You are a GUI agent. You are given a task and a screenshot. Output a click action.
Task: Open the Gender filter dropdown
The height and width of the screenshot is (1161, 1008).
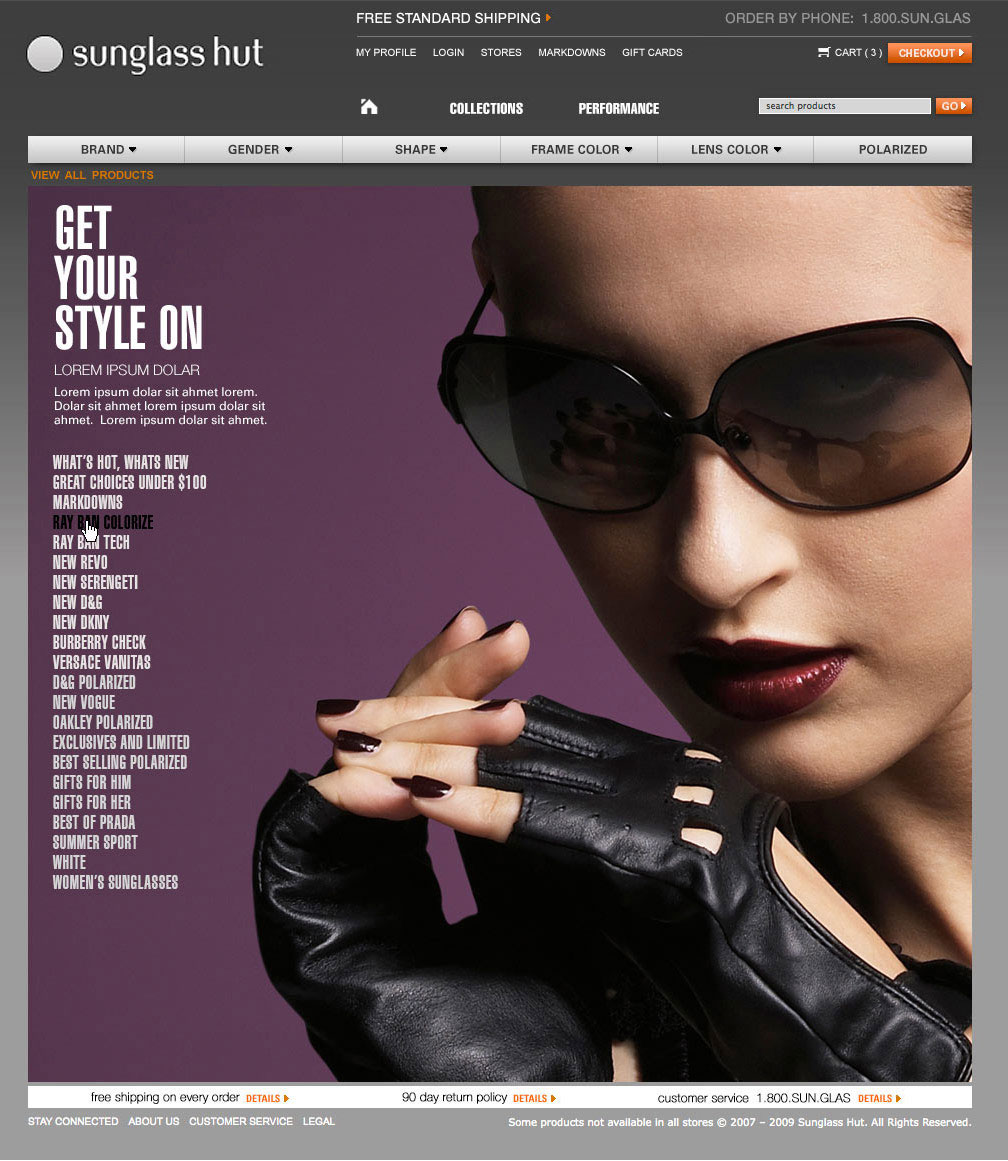[x=261, y=150]
